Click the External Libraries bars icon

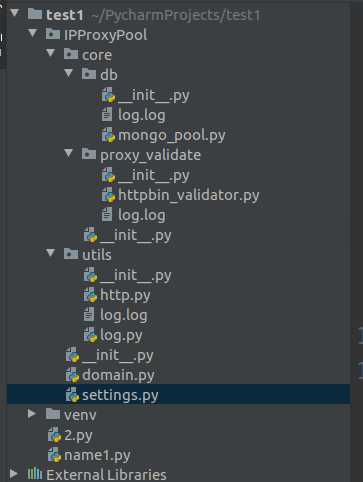click(x=35, y=474)
